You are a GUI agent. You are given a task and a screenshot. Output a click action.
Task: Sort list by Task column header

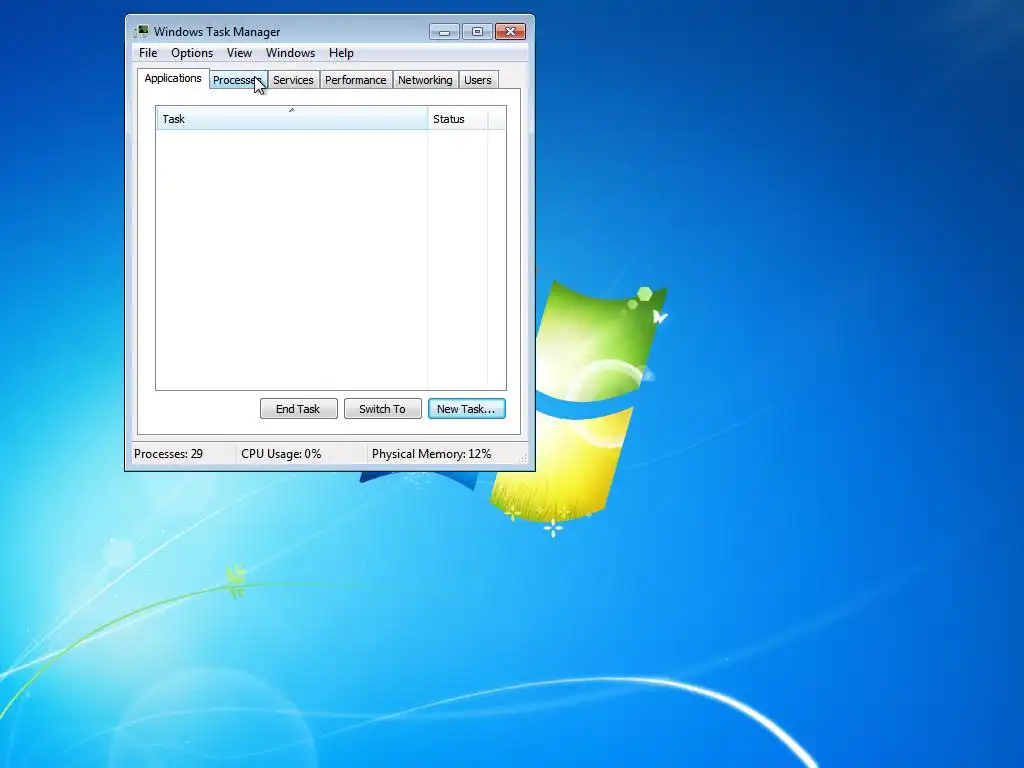click(291, 118)
